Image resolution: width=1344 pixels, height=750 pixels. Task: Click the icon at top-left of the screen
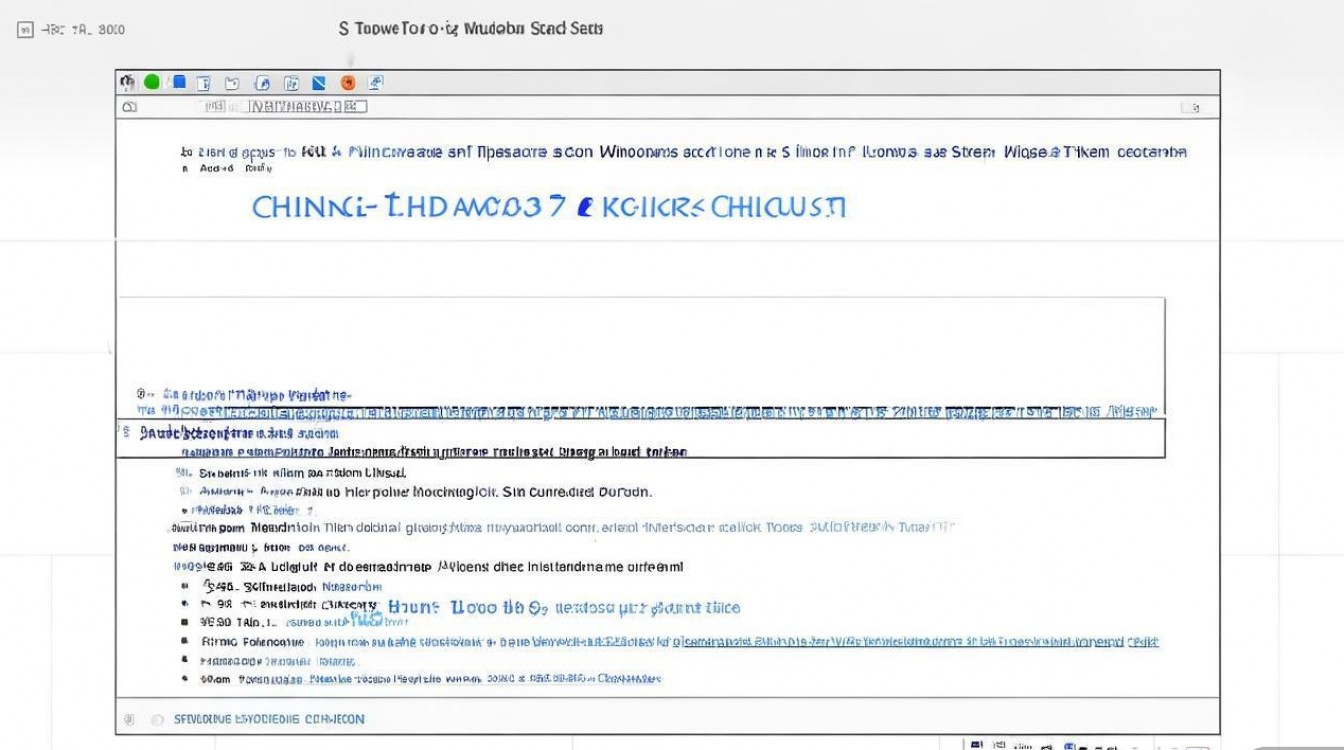click(x=25, y=30)
